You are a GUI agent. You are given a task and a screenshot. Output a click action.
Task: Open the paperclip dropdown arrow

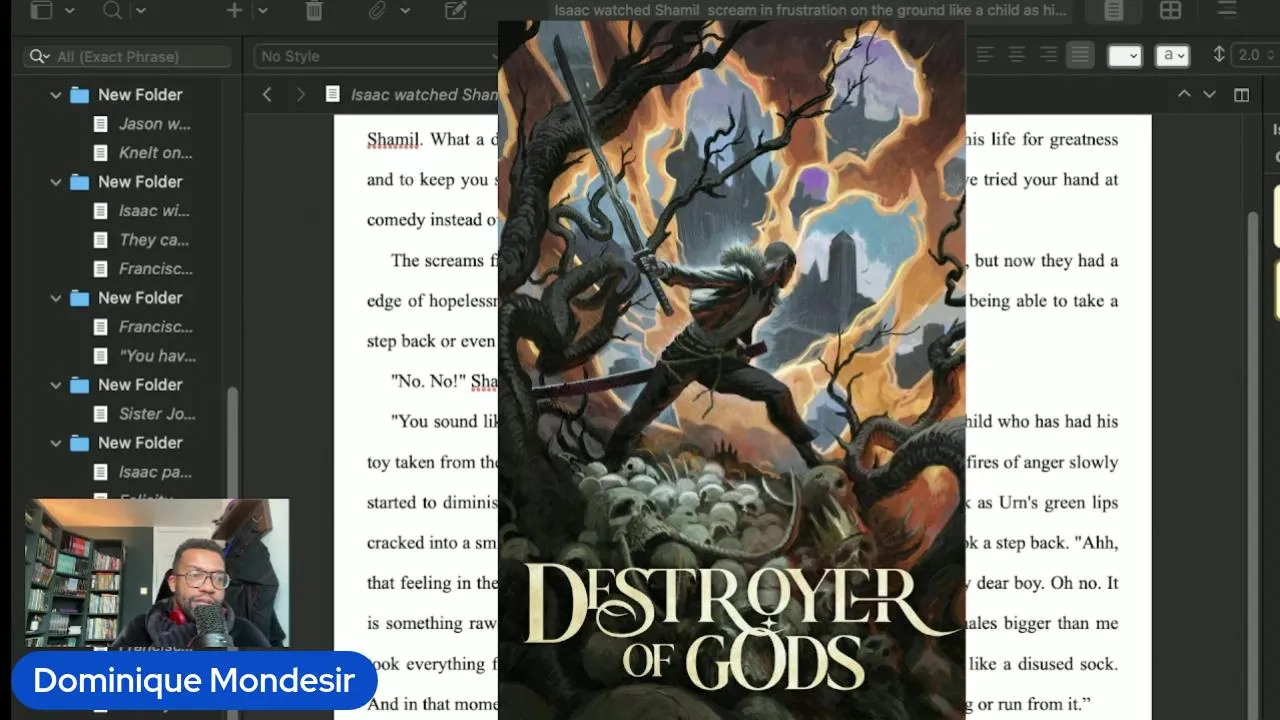pos(405,10)
